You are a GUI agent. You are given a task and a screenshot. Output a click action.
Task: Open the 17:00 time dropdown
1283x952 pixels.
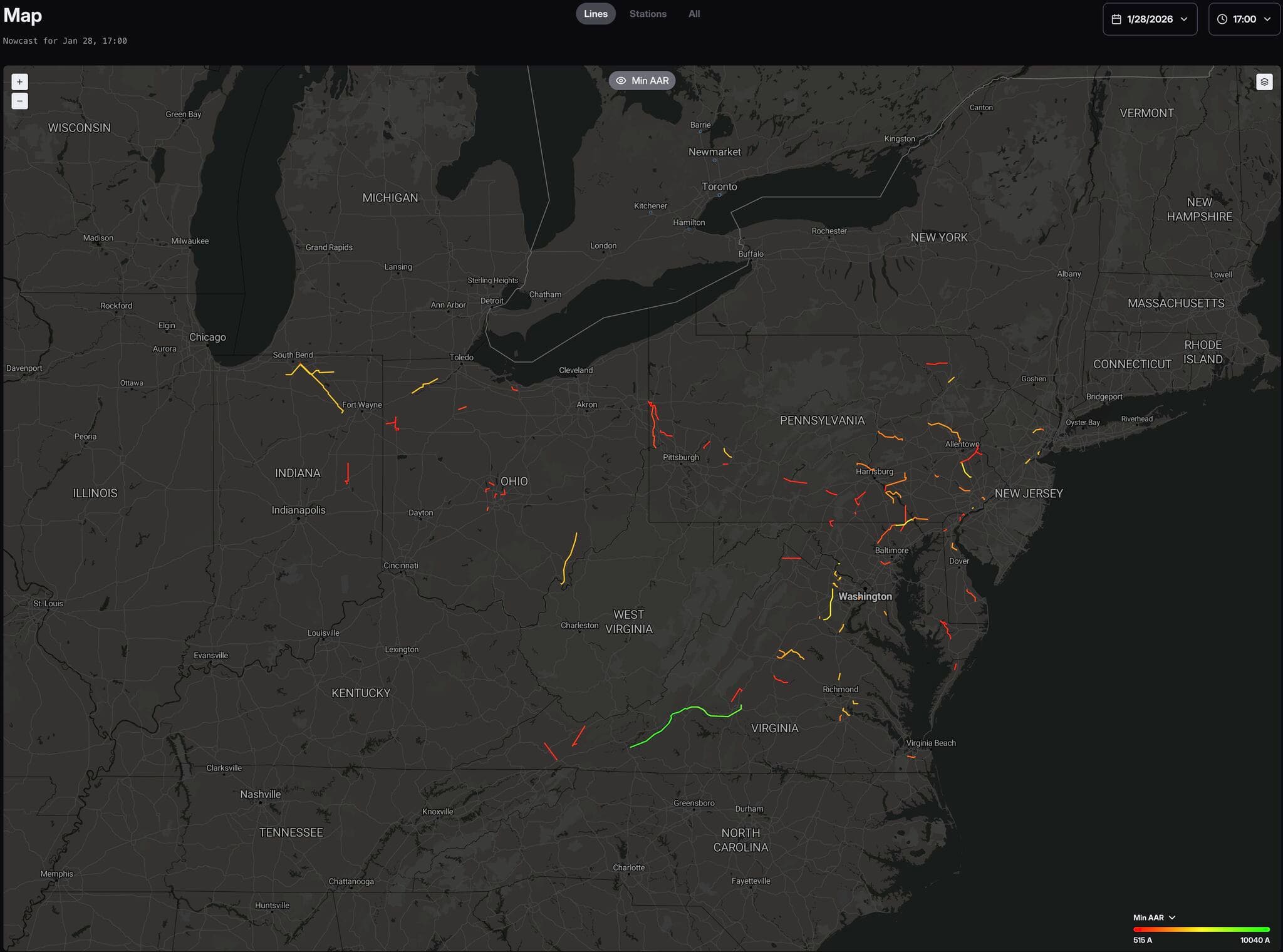[x=1244, y=19]
